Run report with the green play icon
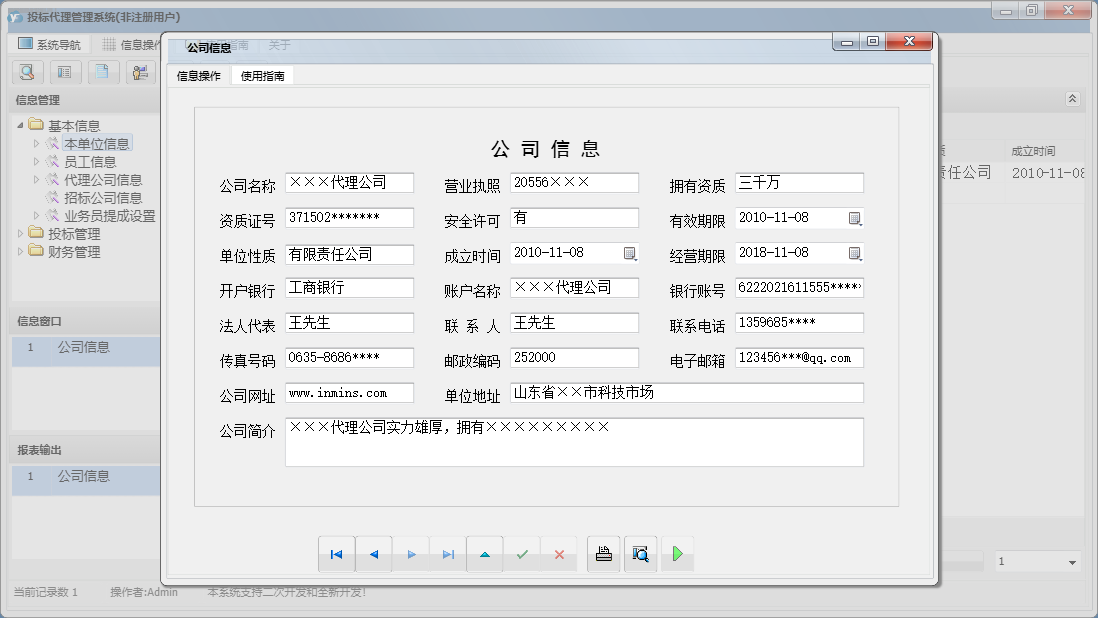Screen dimensions: 1098x618 (x=677, y=553)
